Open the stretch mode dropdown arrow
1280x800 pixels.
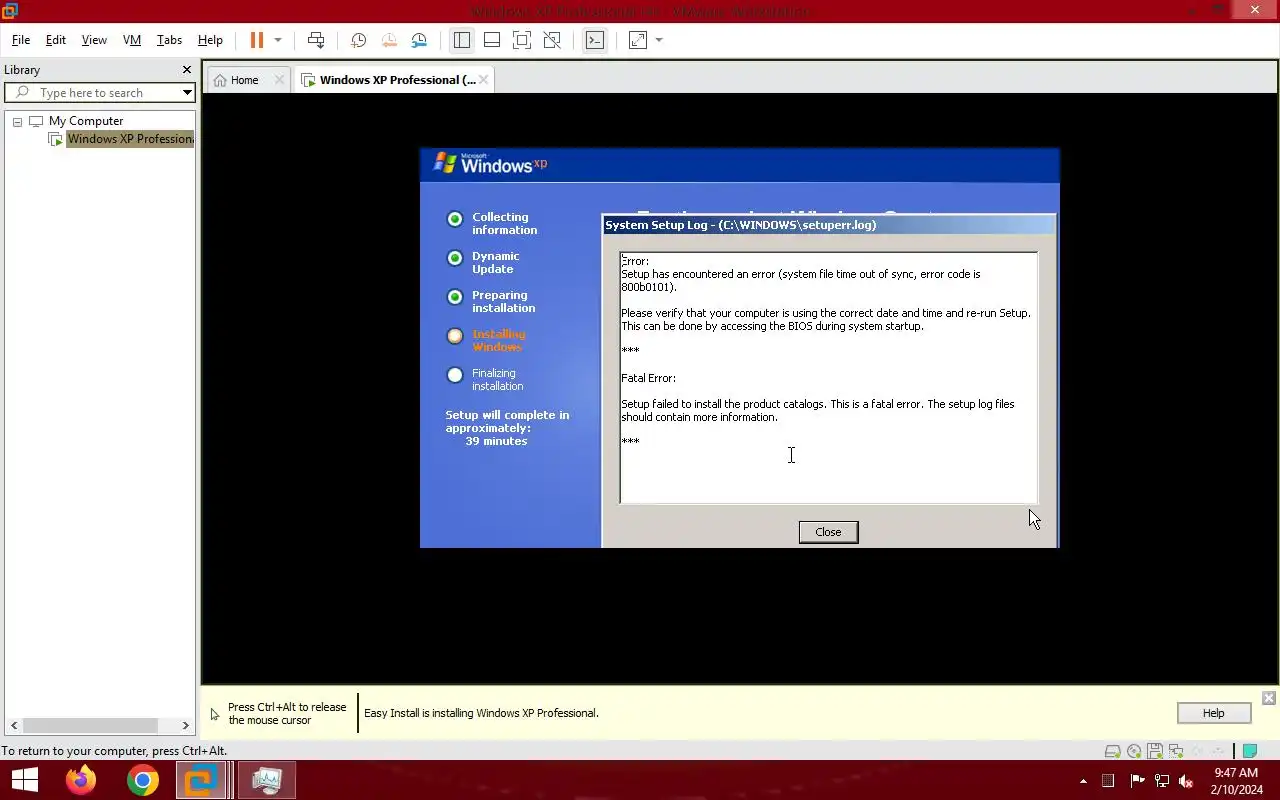tap(659, 40)
